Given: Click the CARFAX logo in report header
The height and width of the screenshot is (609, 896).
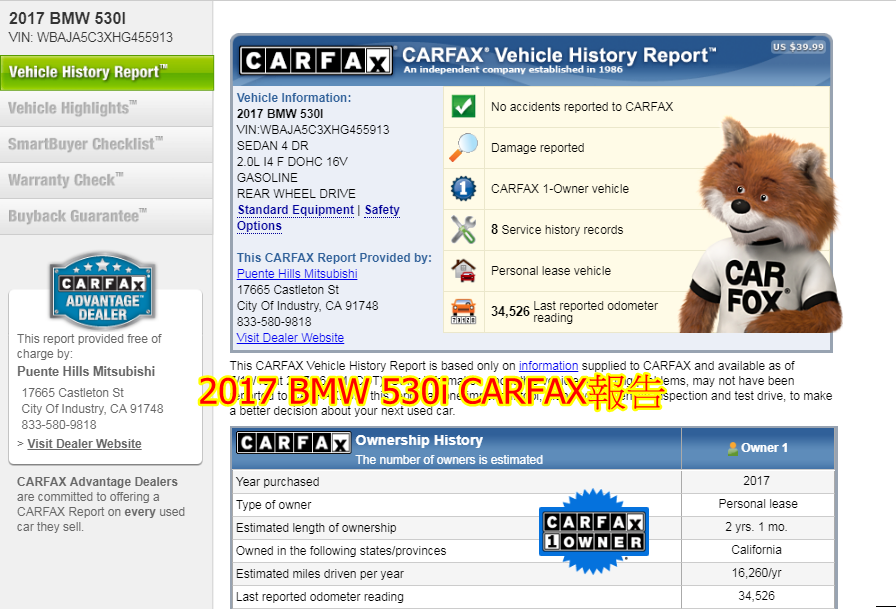Looking at the screenshot, I should [316, 61].
